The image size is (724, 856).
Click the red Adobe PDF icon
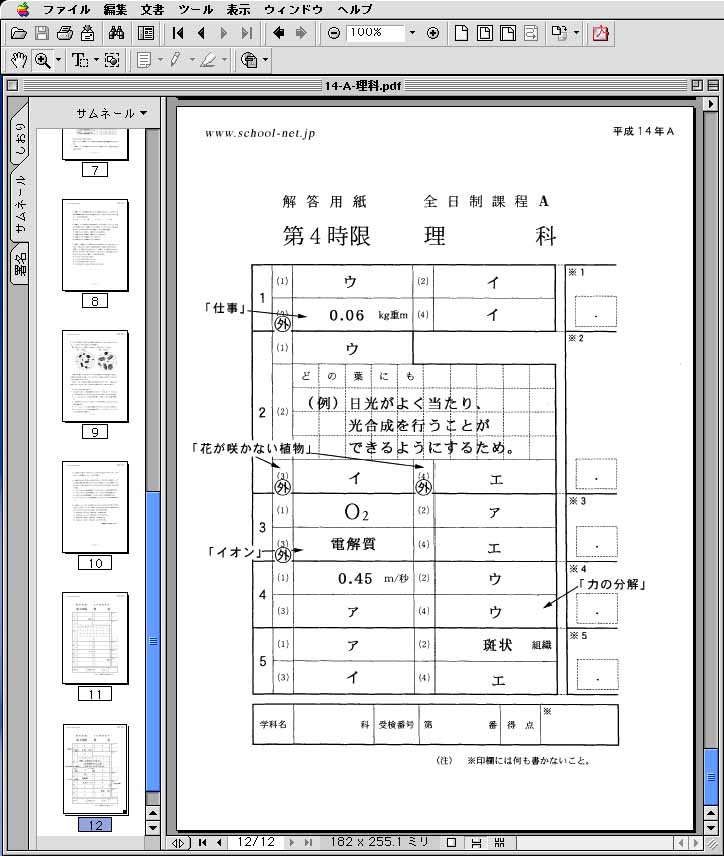click(x=600, y=33)
